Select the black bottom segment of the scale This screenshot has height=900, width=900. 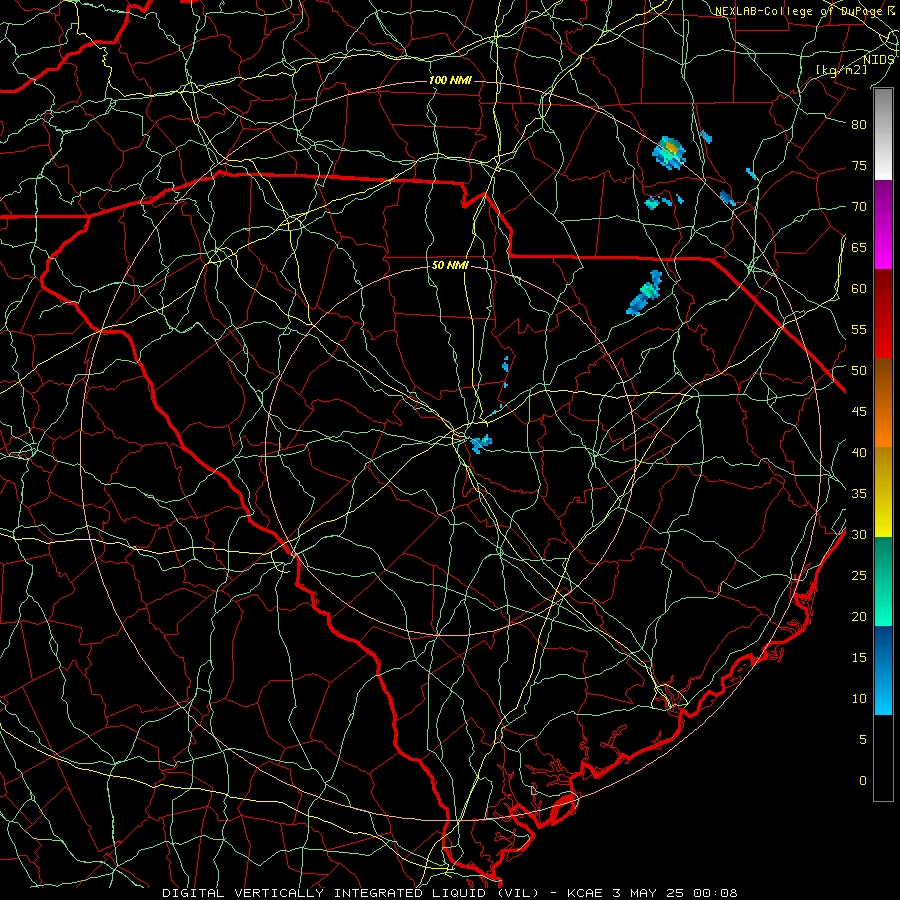click(883, 757)
